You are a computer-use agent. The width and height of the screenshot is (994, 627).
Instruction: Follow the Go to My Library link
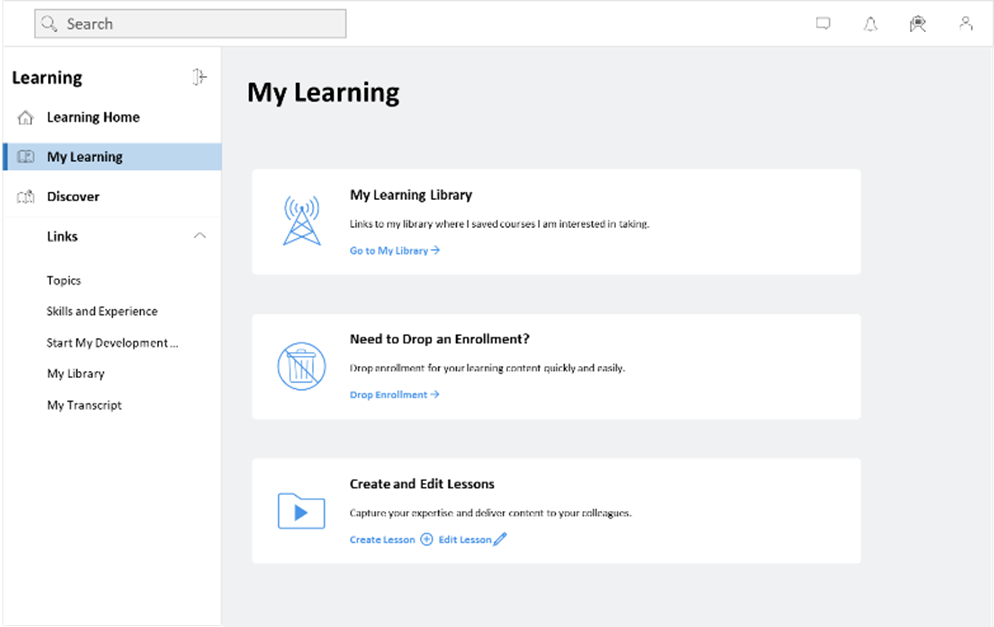394,251
